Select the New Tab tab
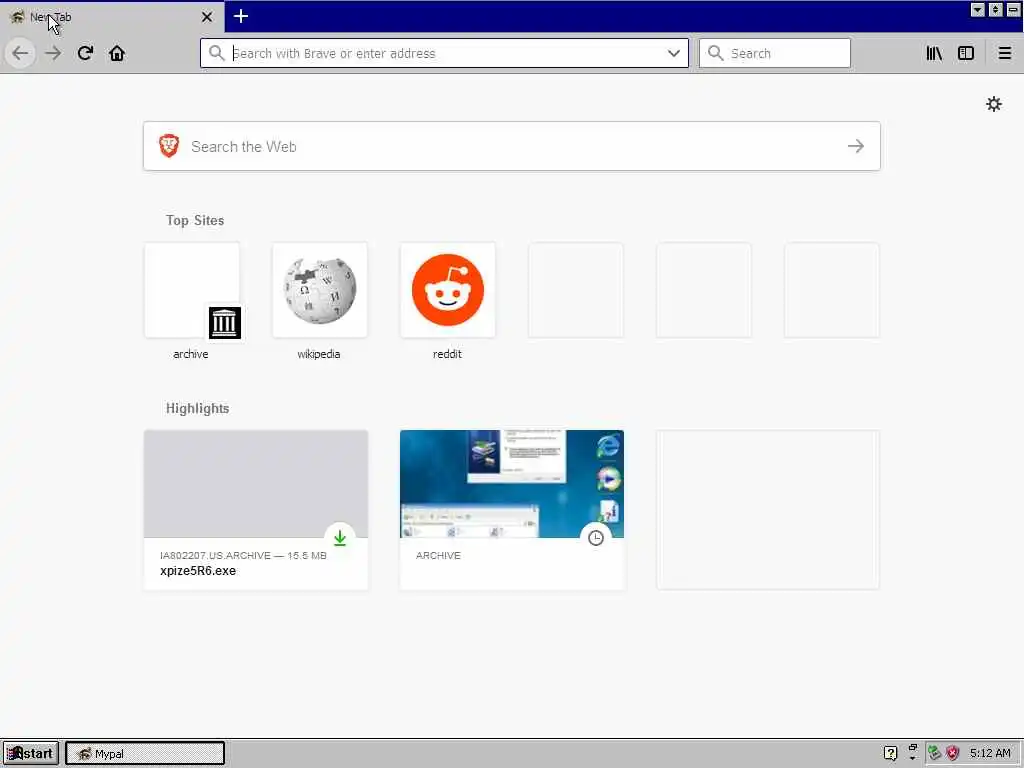 (x=112, y=17)
